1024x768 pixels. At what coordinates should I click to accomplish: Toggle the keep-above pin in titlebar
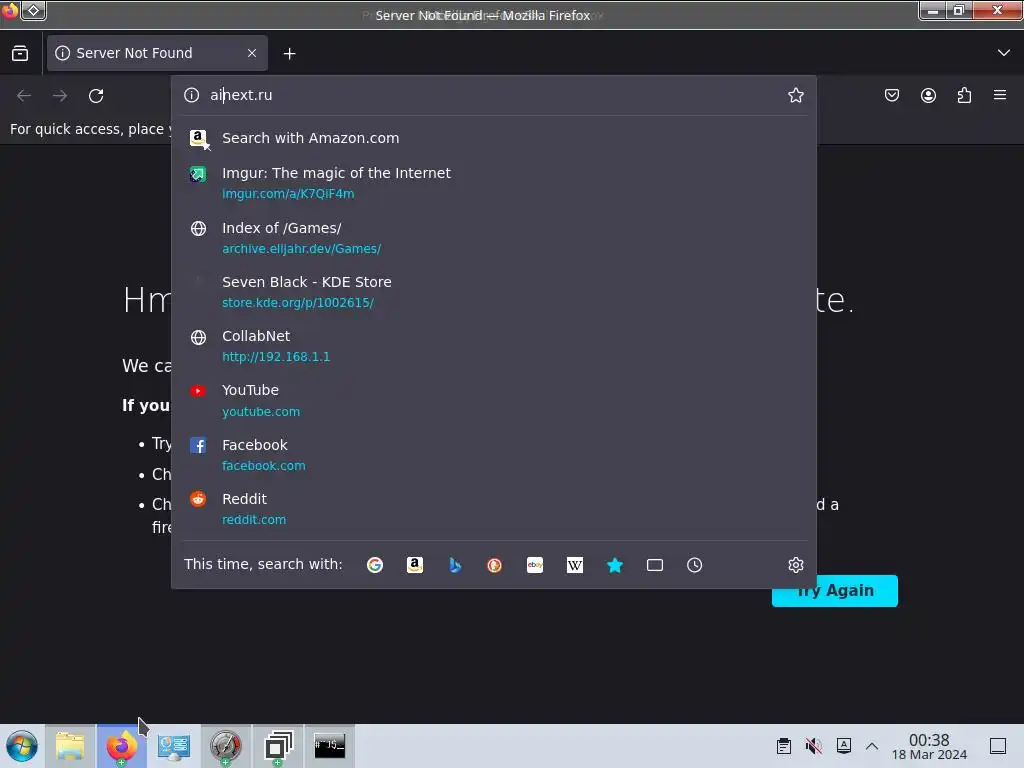coord(34,11)
